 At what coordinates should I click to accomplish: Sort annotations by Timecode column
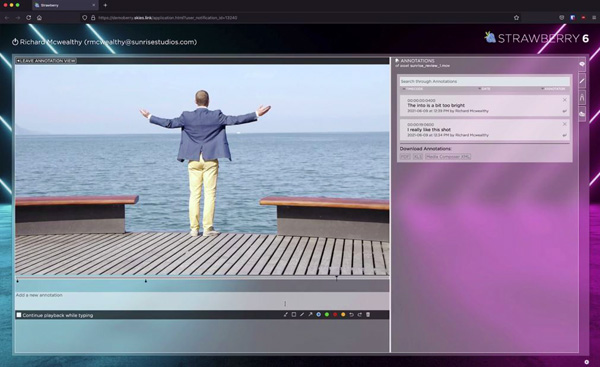(x=413, y=89)
